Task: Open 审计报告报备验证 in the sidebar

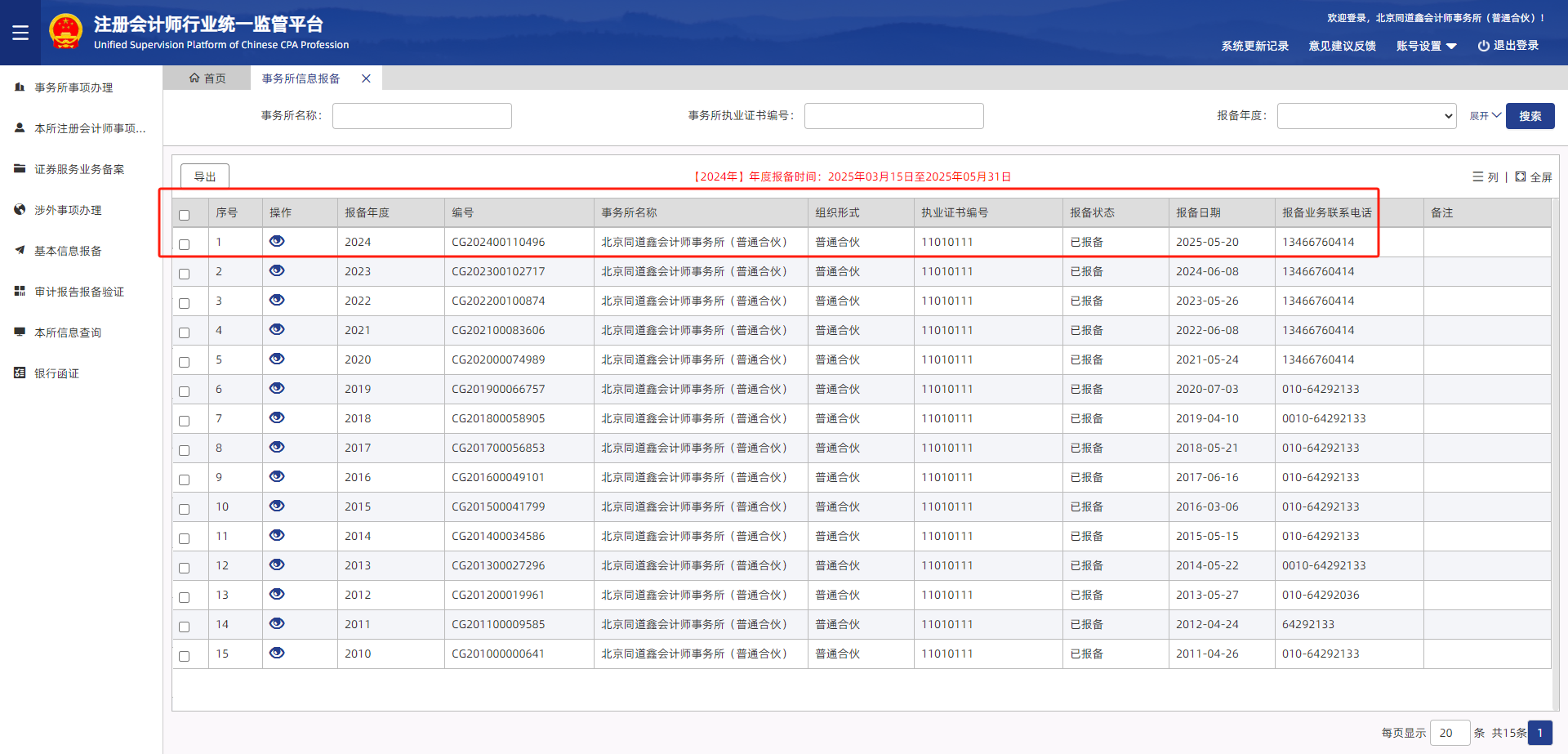Action: point(78,292)
